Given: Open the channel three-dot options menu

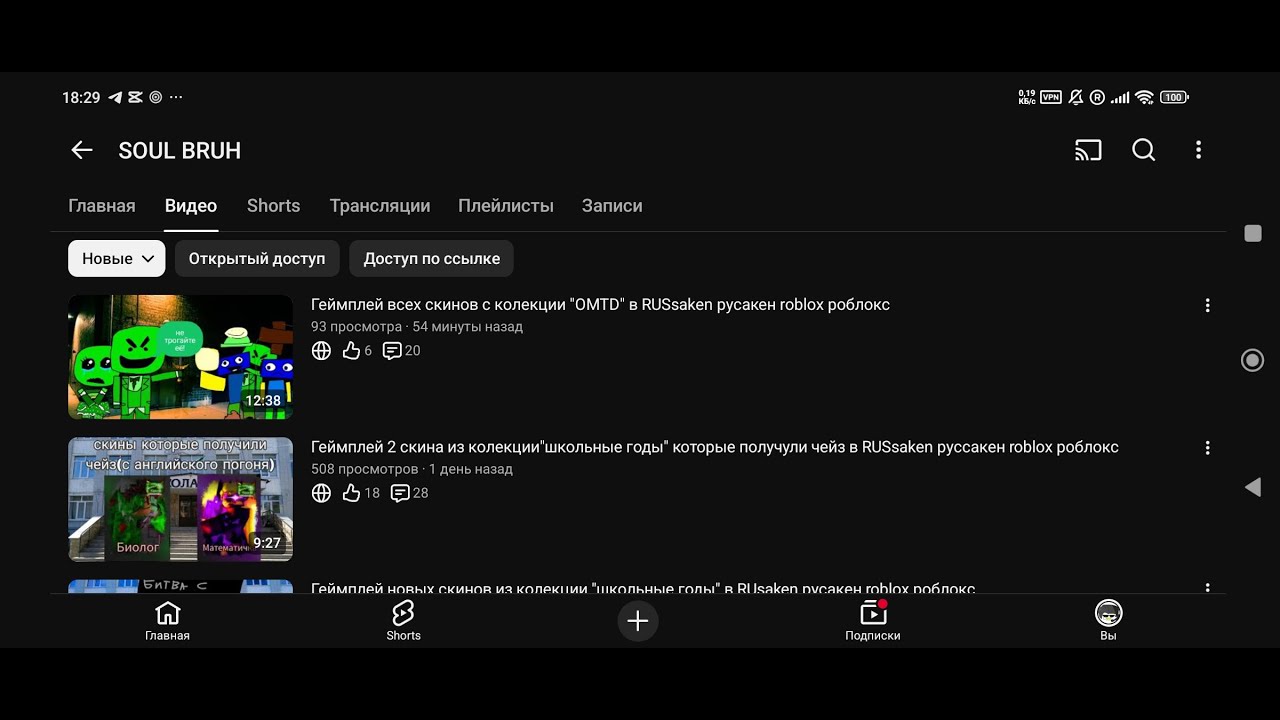Looking at the screenshot, I should coord(1198,150).
